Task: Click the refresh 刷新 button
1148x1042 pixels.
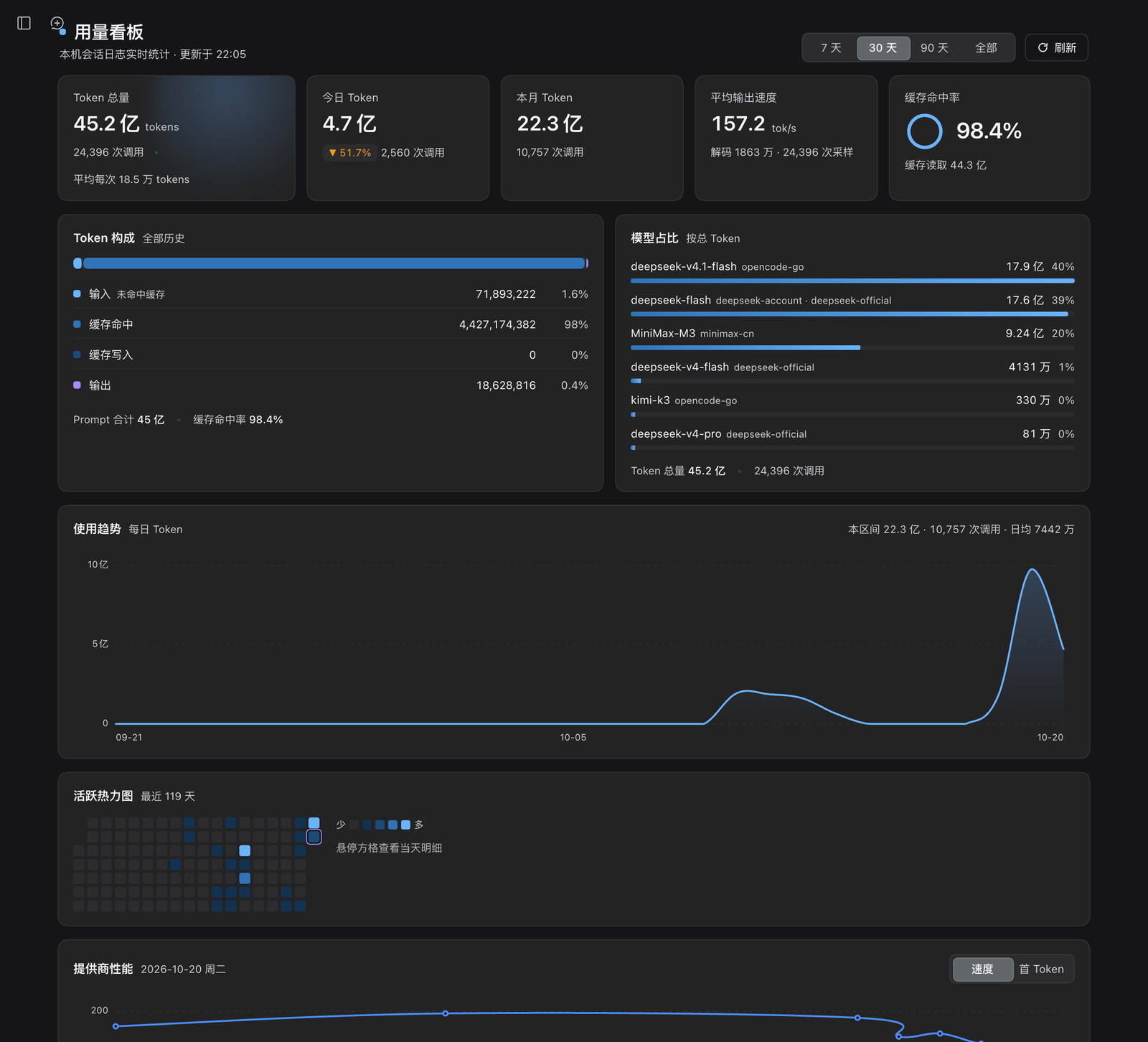Action: 1056,47
